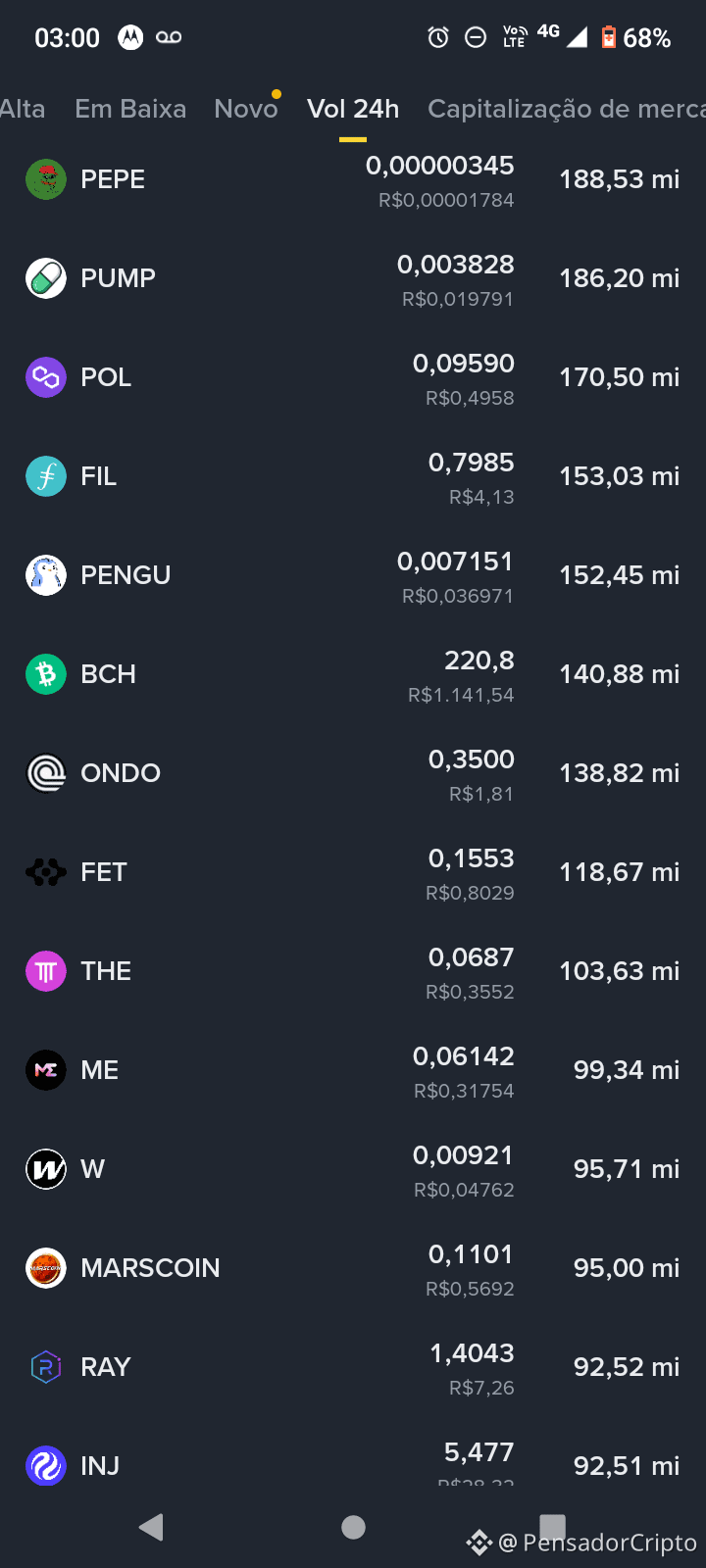Open the Capitalização de mercado tab
The height and width of the screenshot is (1568, 706).
point(567,109)
